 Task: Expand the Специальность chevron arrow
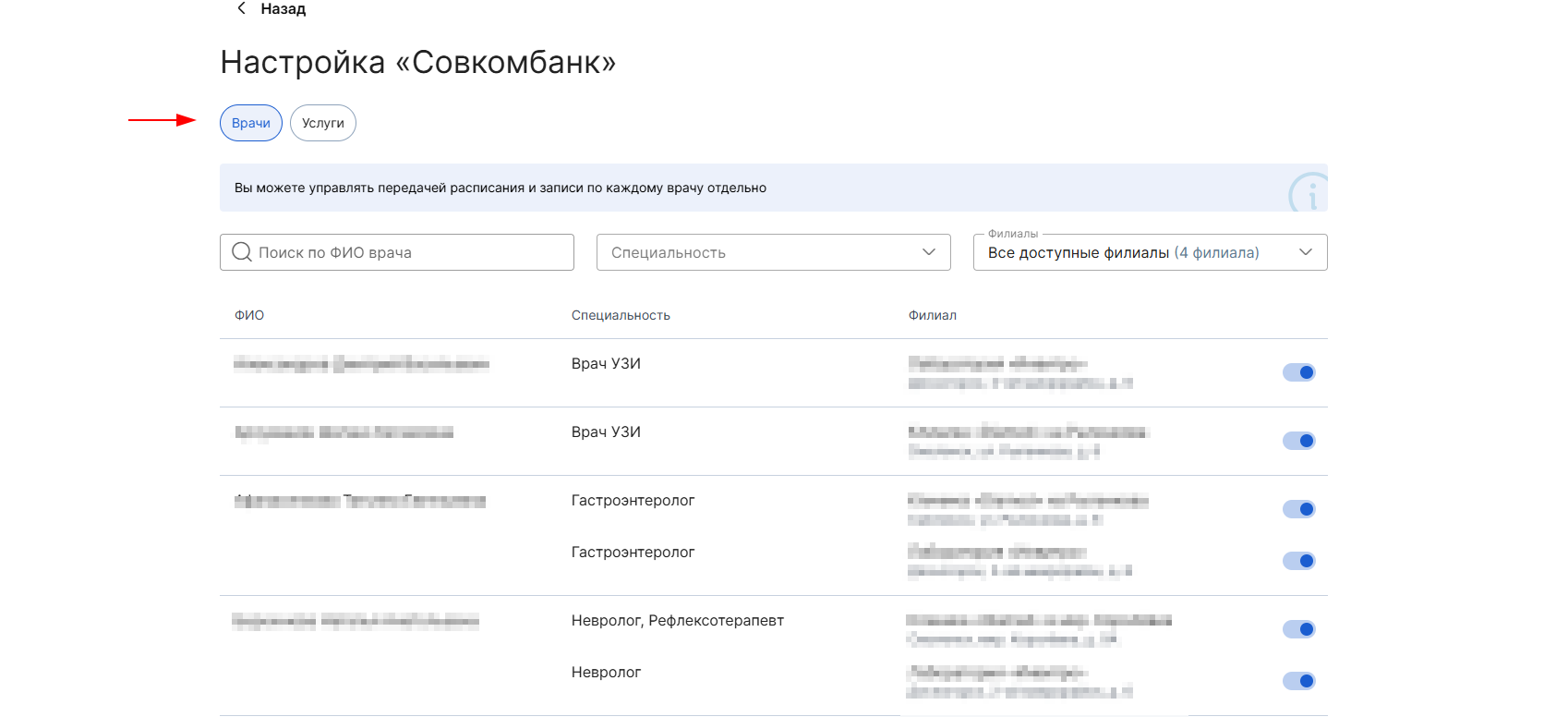tap(929, 252)
